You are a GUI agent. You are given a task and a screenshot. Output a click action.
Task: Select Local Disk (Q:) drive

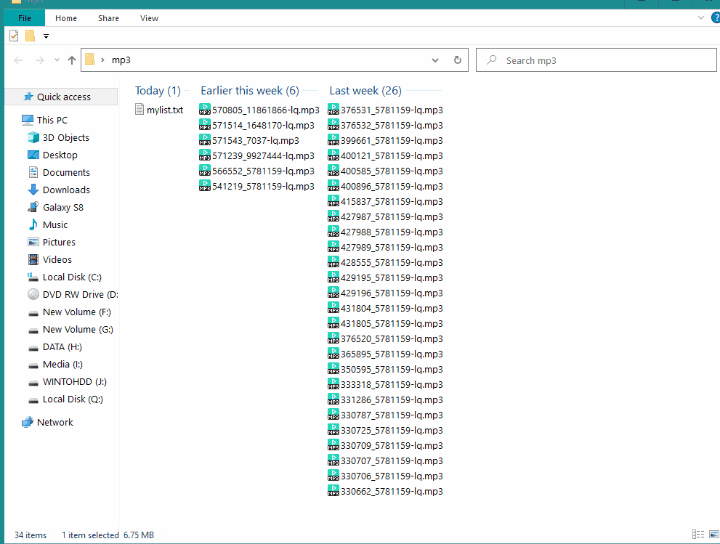(73, 399)
